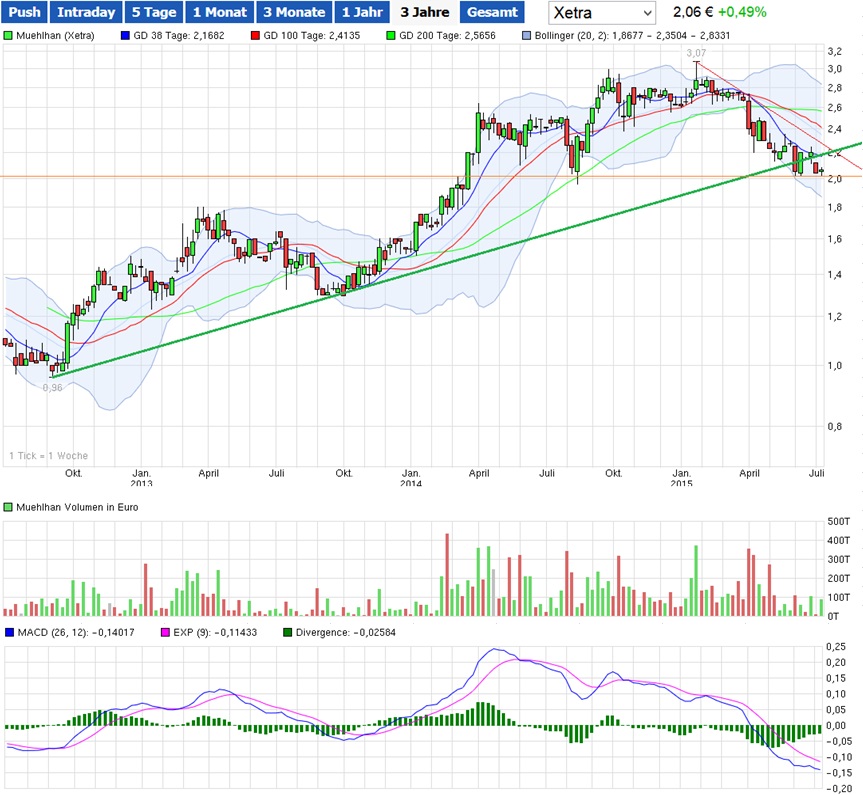Image resolution: width=863 pixels, height=795 pixels.
Task: Click the 3,07 high price marker
Action: tap(695, 51)
